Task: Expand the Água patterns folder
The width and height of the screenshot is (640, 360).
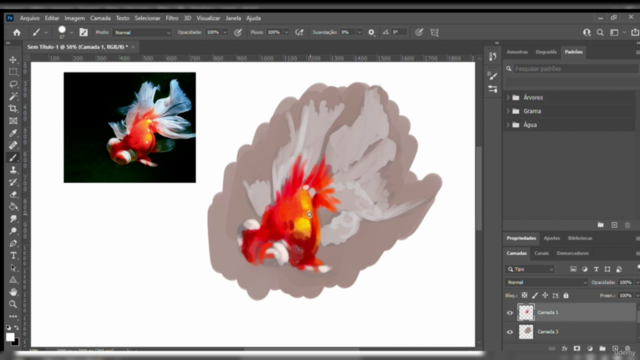Action: click(x=508, y=125)
